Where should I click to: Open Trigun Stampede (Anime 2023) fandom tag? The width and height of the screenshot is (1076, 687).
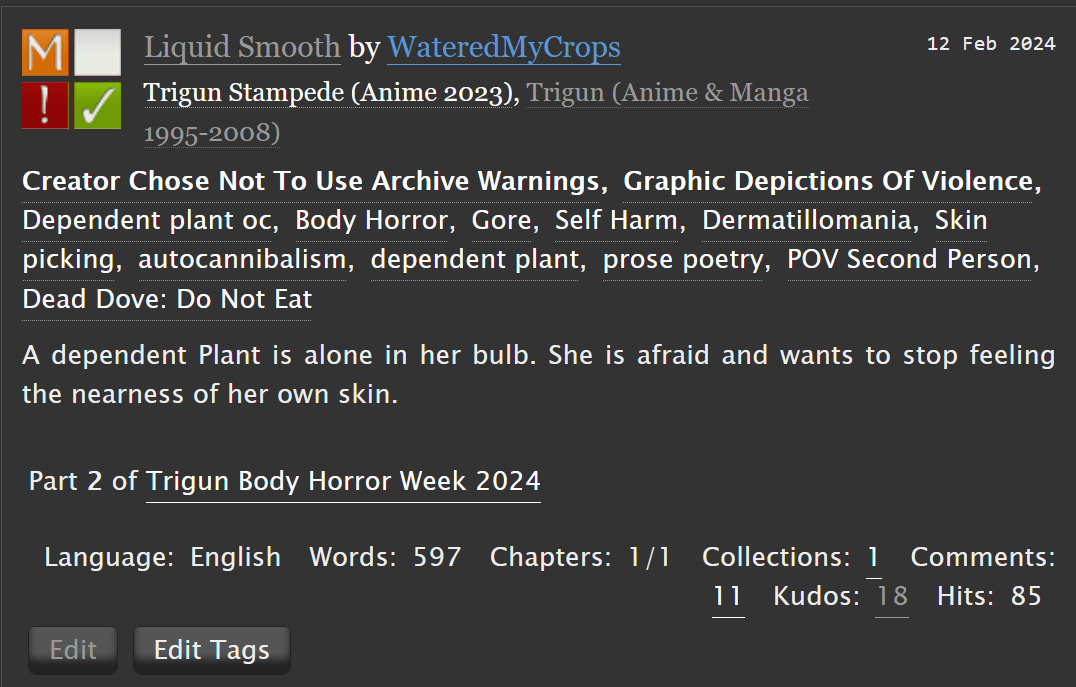point(329,93)
